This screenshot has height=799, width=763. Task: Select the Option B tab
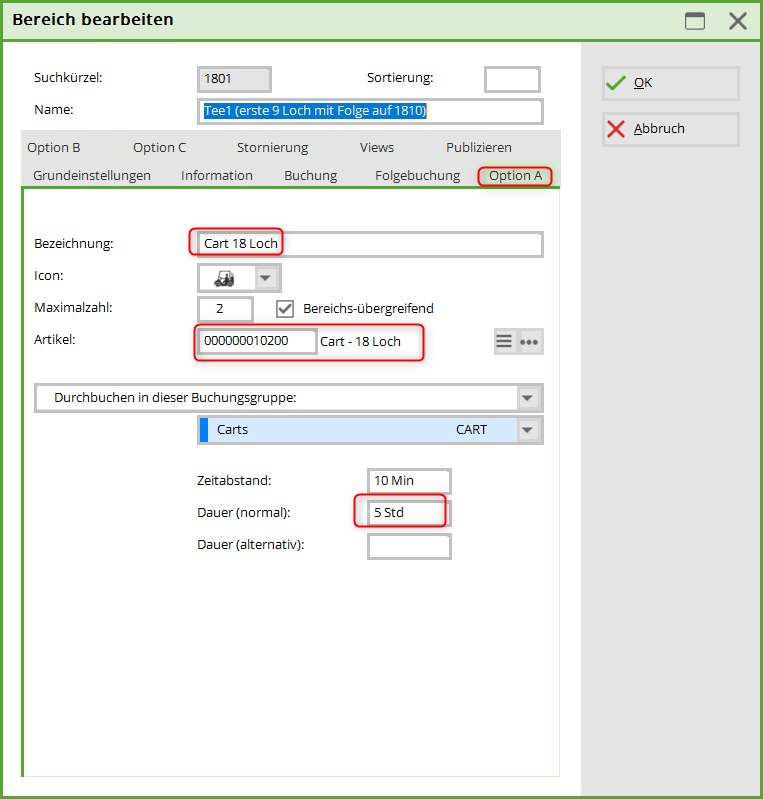[x=54, y=148]
